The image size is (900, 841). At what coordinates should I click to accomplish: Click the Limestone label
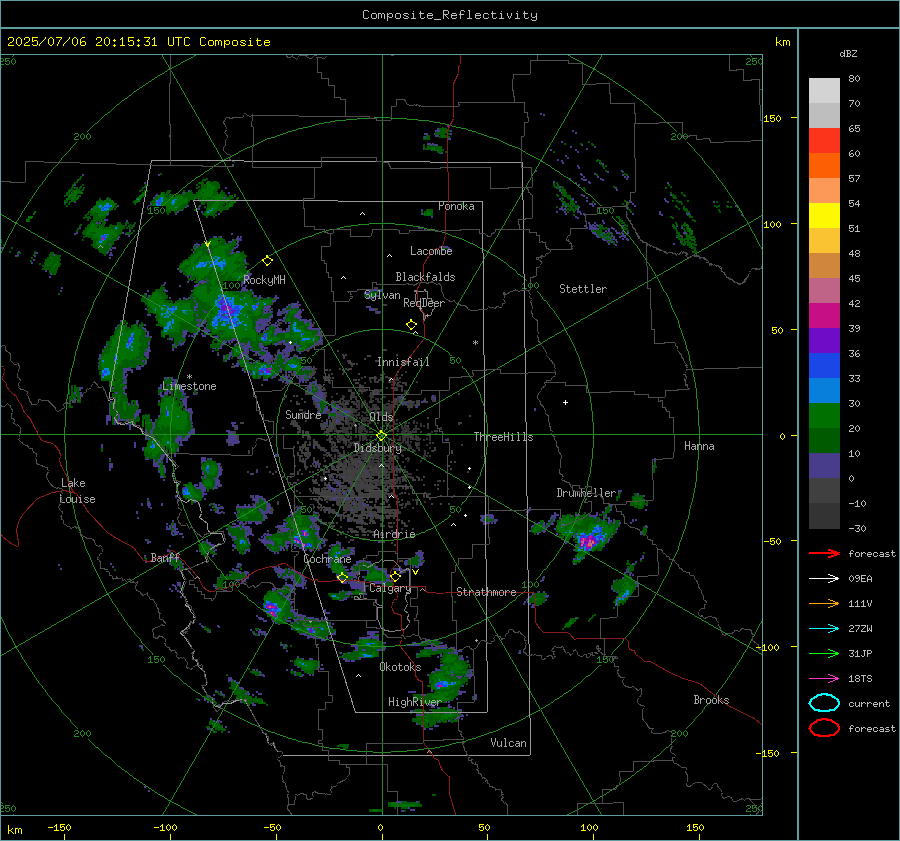pyautogui.click(x=189, y=386)
